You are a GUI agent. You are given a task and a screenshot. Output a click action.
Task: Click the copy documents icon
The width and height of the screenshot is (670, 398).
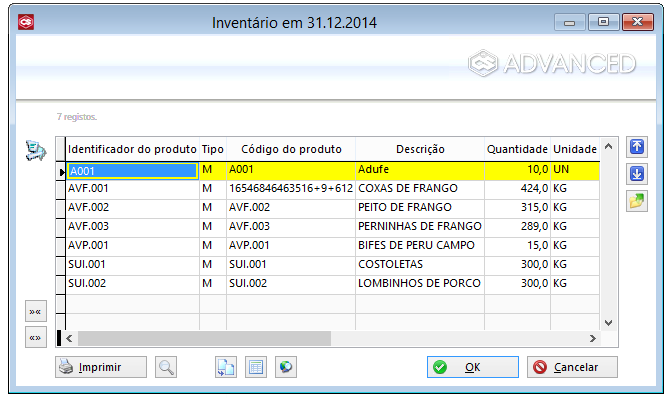pos(226,367)
